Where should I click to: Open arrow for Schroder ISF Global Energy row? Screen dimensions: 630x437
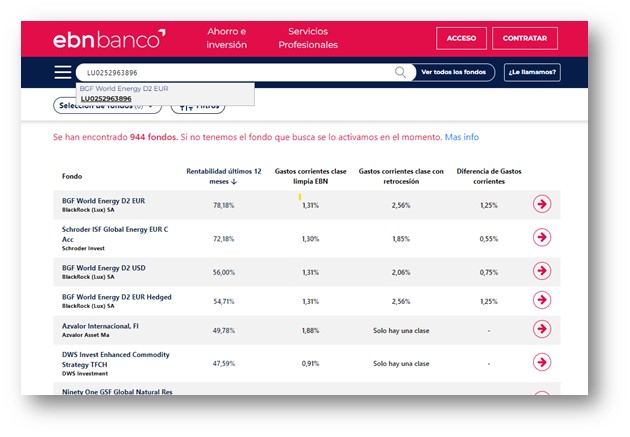pyautogui.click(x=542, y=237)
